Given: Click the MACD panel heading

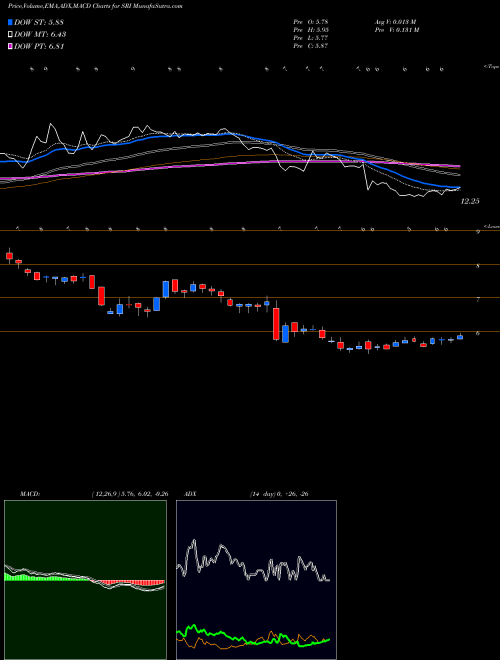Looking at the screenshot, I should (30, 494).
